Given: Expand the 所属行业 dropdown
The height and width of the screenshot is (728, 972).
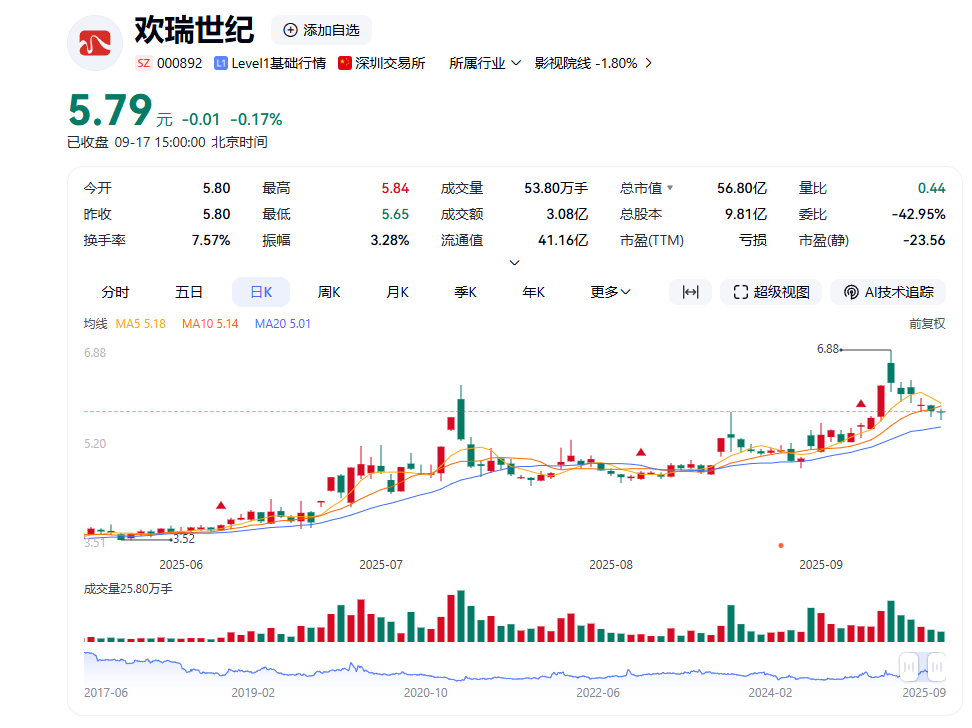Looking at the screenshot, I should (x=485, y=63).
